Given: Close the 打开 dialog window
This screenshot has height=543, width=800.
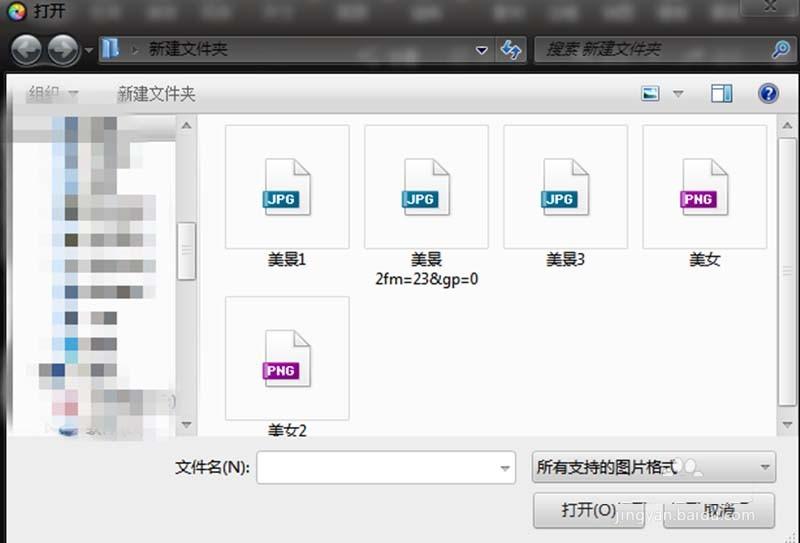Looking at the screenshot, I should point(769,6).
